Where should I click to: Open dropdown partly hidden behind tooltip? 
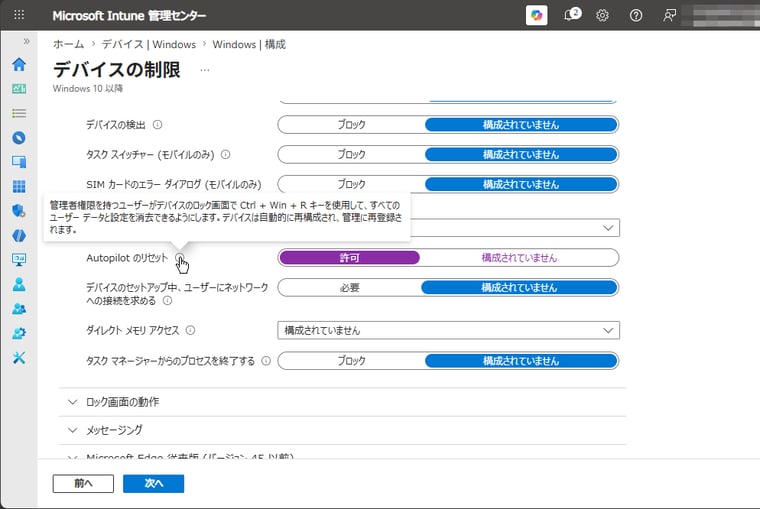pos(515,228)
